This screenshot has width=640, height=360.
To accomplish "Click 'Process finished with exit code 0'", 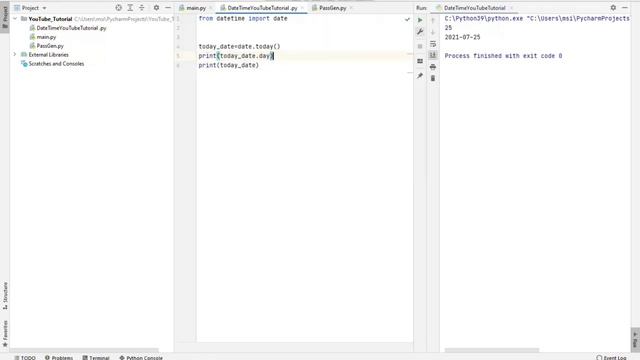I will pyautogui.click(x=503, y=56).
